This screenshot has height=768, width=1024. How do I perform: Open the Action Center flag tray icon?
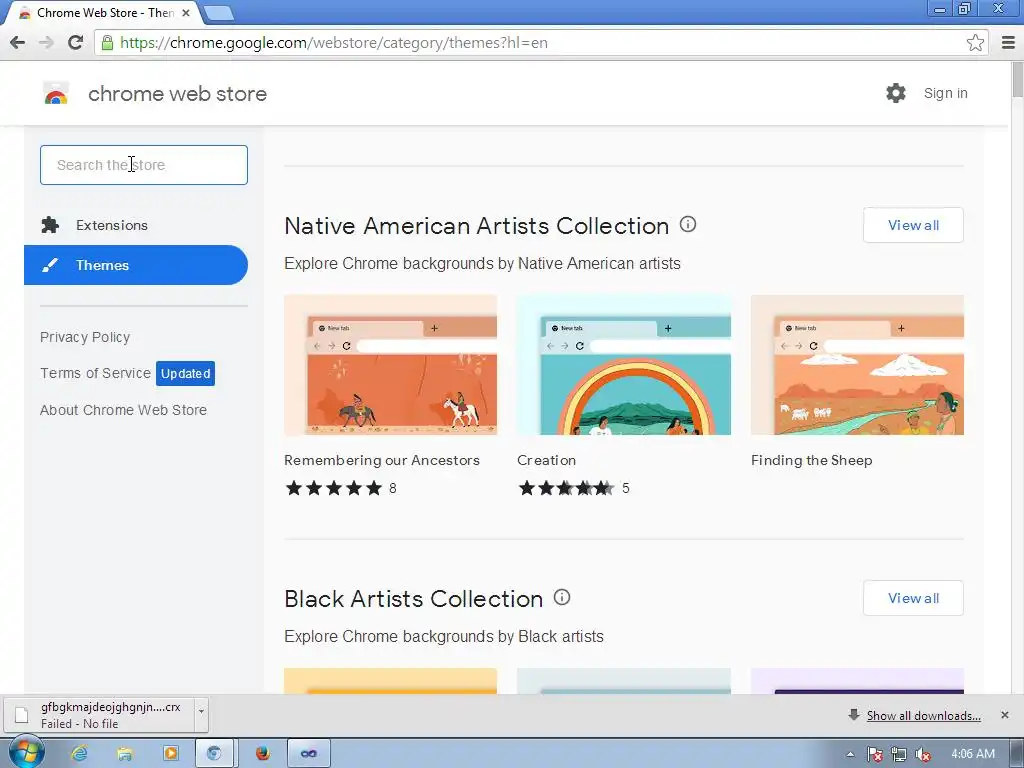(874, 754)
